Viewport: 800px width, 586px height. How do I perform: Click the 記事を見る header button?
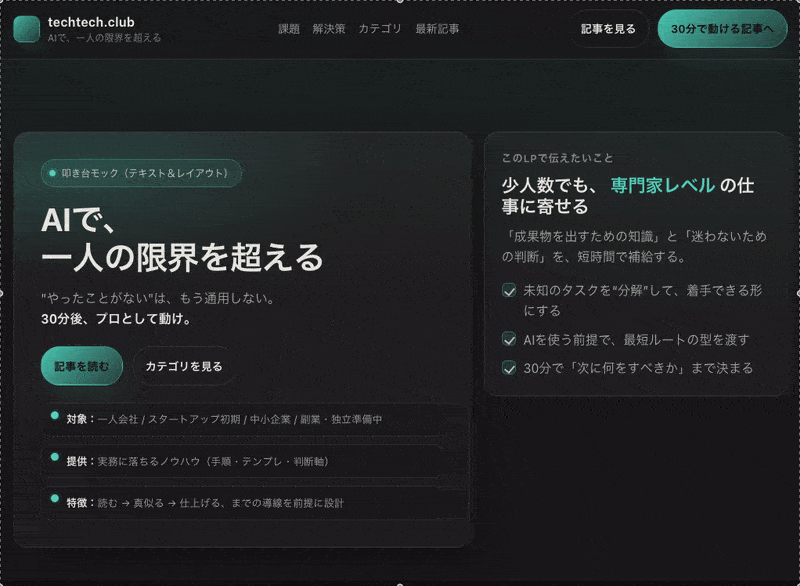tap(609, 29)
